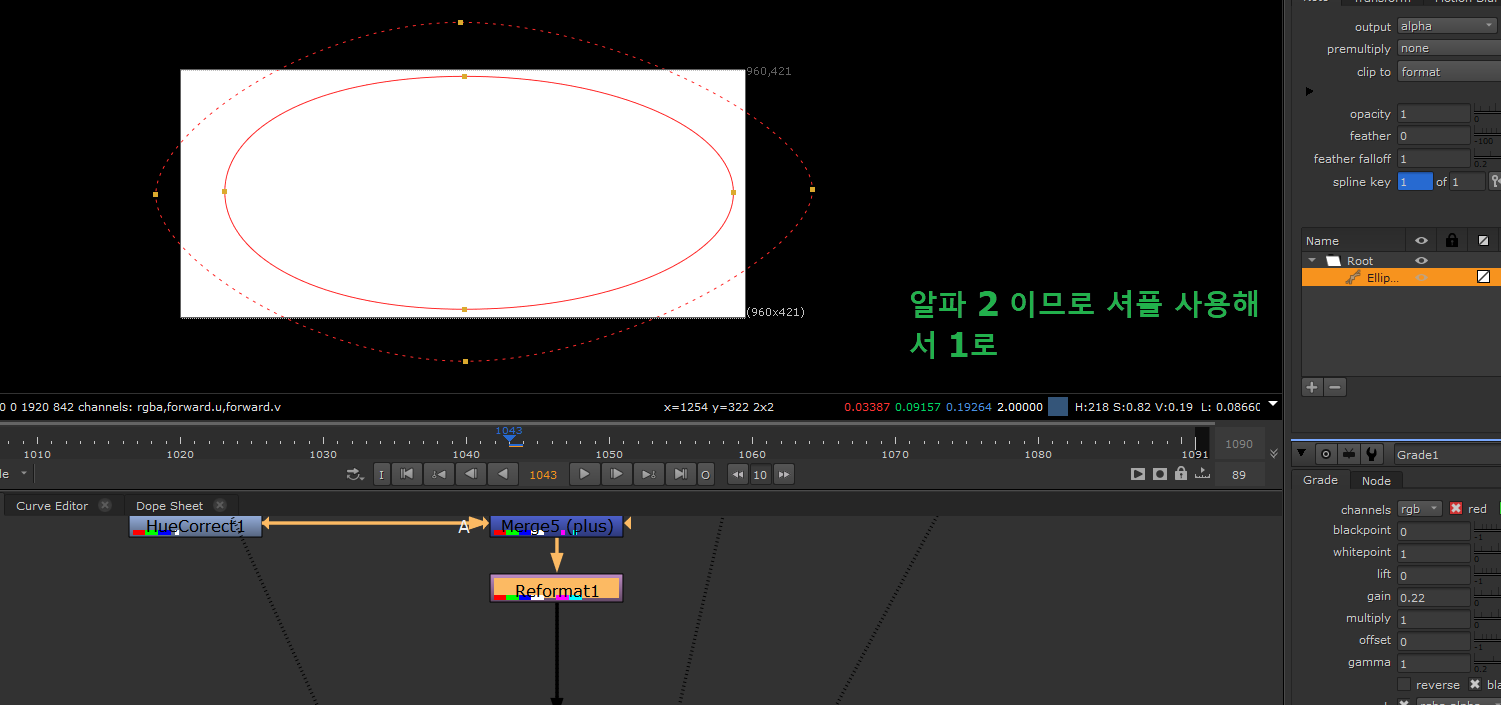Collapse the Grade1 properties panel
Image resolution: width=1501 pixels, height=705 pixels.
tap(1302, 454)
